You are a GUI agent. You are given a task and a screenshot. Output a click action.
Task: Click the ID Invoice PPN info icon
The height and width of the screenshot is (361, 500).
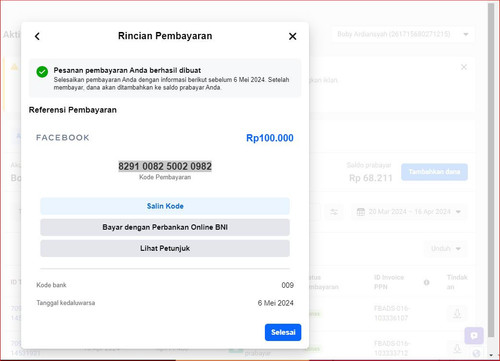click(426, 282)
